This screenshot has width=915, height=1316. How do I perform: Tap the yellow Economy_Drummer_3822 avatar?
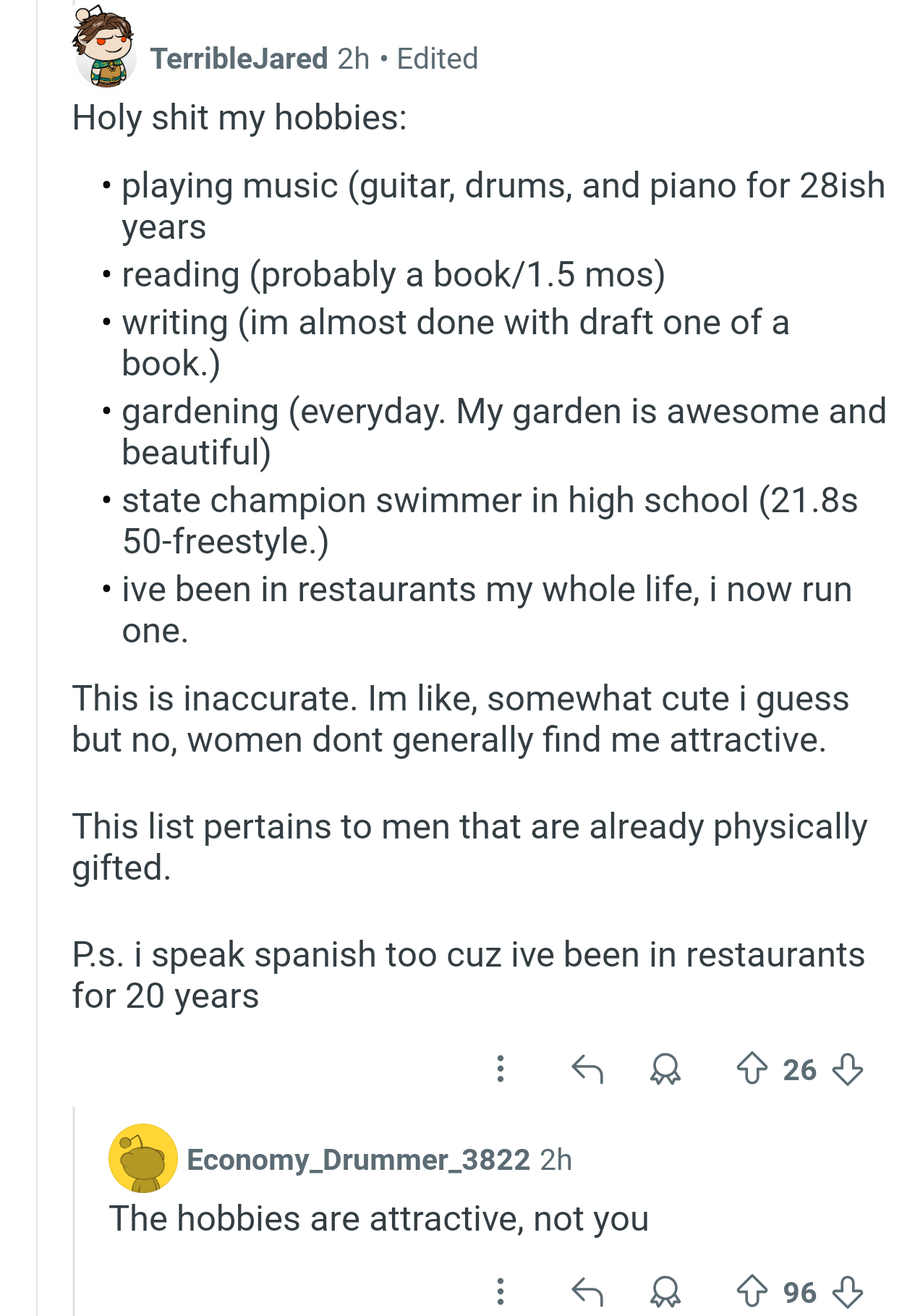pos(142,1158)
